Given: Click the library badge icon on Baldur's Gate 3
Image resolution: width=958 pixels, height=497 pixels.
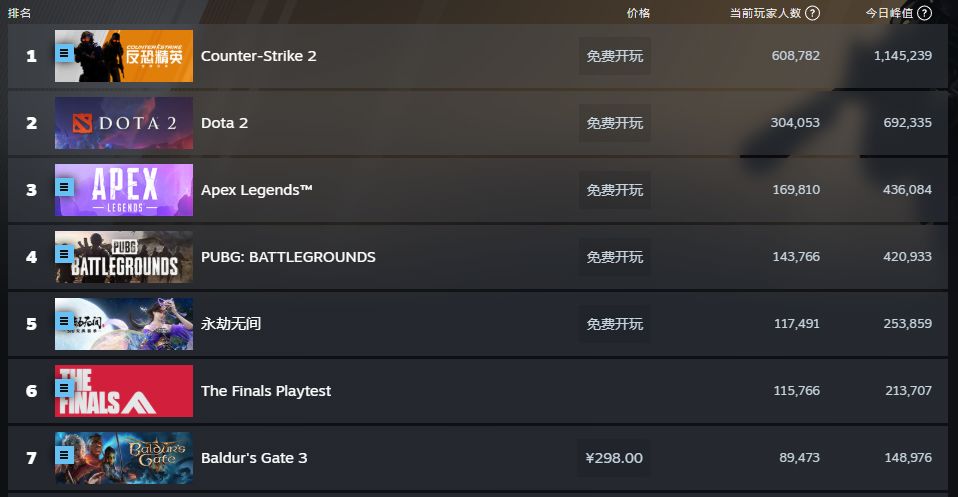Looking at the screenshot, I should pyautogui.click(x=65, y=455).
